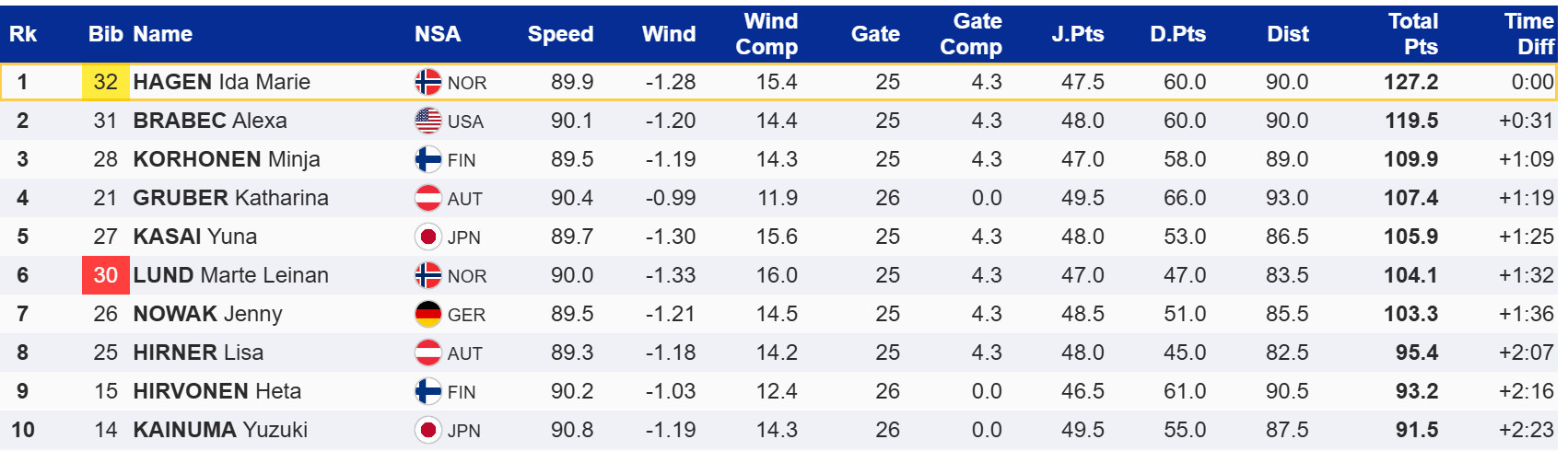Click the Dist column header
The height and width of the screenshot is (451, 1568).
[x=1287, y=34]
